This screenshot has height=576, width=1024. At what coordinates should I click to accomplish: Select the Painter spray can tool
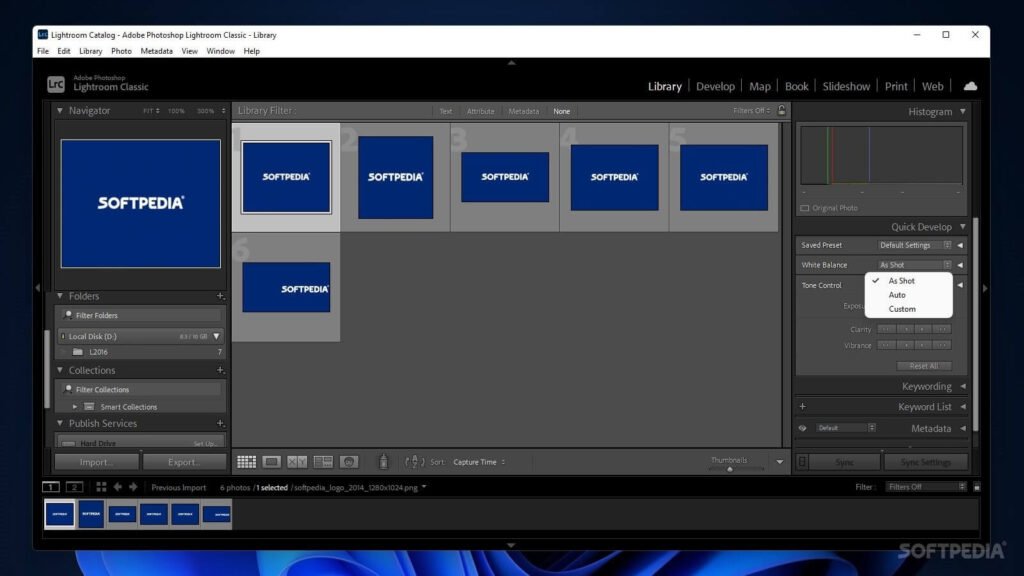[x=383, y=462]
